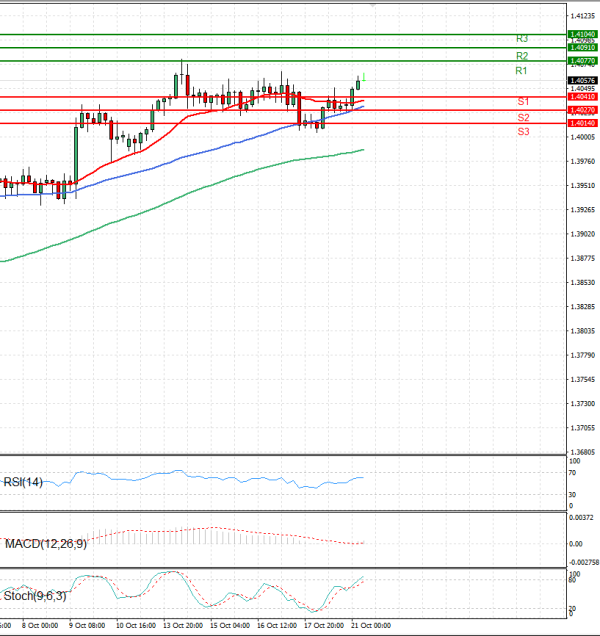Click the S2 support label

(523, 117)
